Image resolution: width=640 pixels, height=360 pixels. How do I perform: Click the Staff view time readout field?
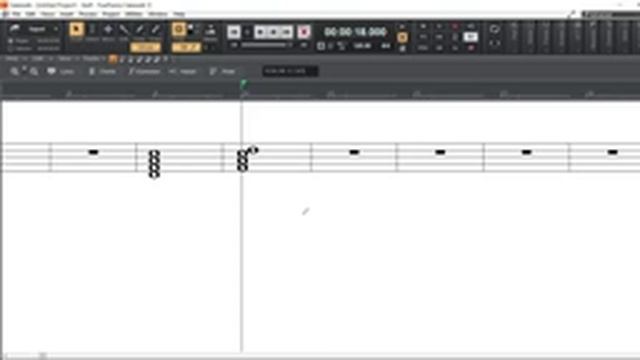point(290,71)
